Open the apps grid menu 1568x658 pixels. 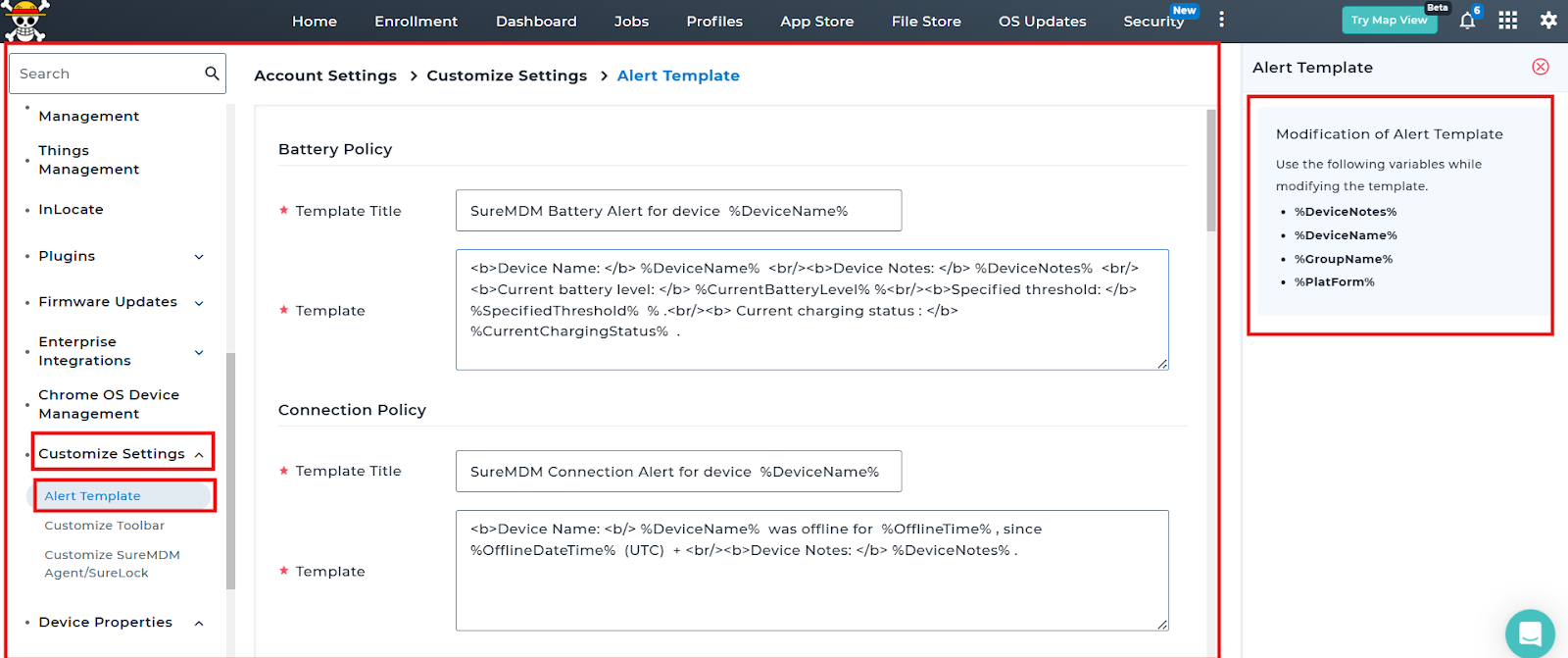(1507, 21)
